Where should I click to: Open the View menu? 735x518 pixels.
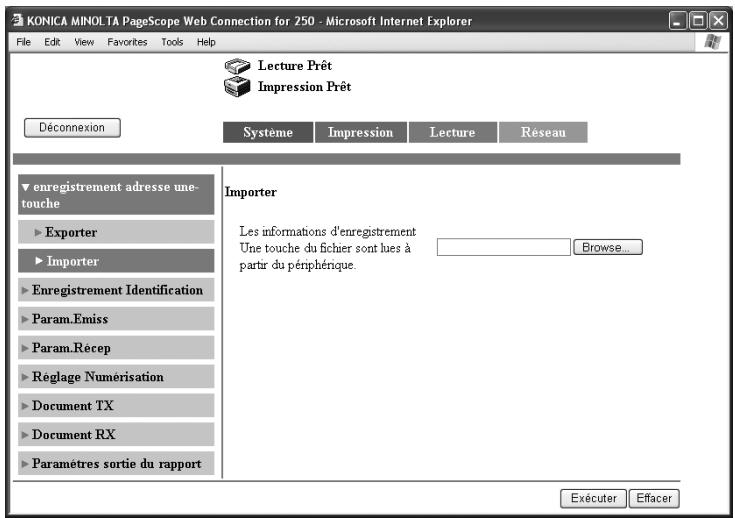[x=84, y=42]
